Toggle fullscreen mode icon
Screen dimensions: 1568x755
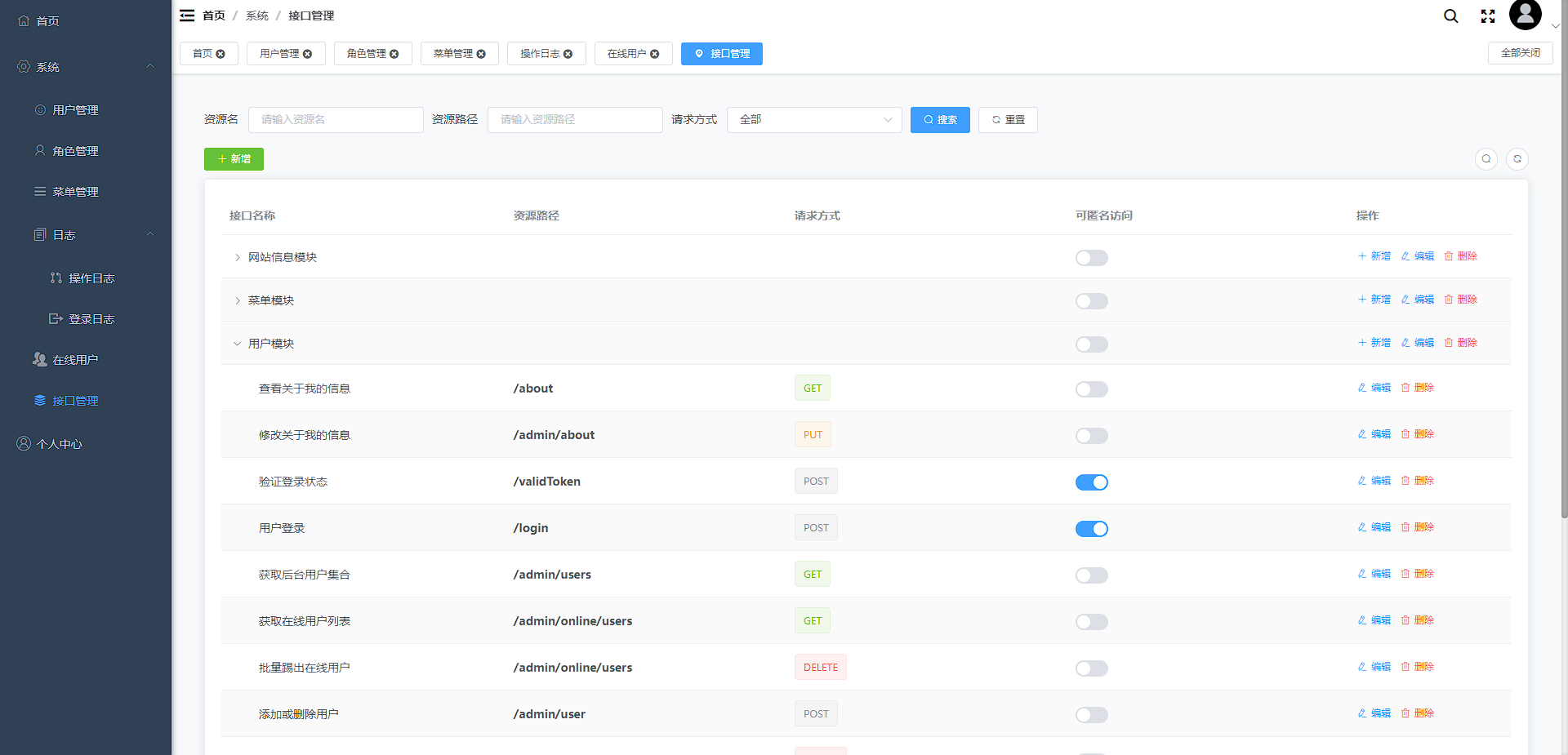1487,16
